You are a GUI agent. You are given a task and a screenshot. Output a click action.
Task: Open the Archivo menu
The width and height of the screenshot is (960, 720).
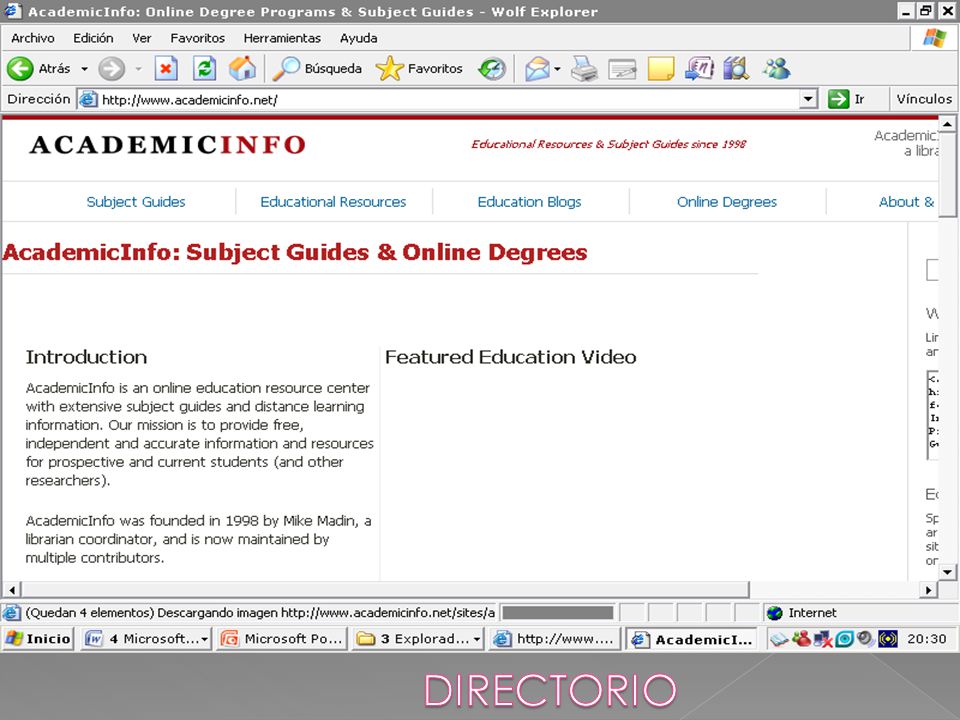coord(32,38)
